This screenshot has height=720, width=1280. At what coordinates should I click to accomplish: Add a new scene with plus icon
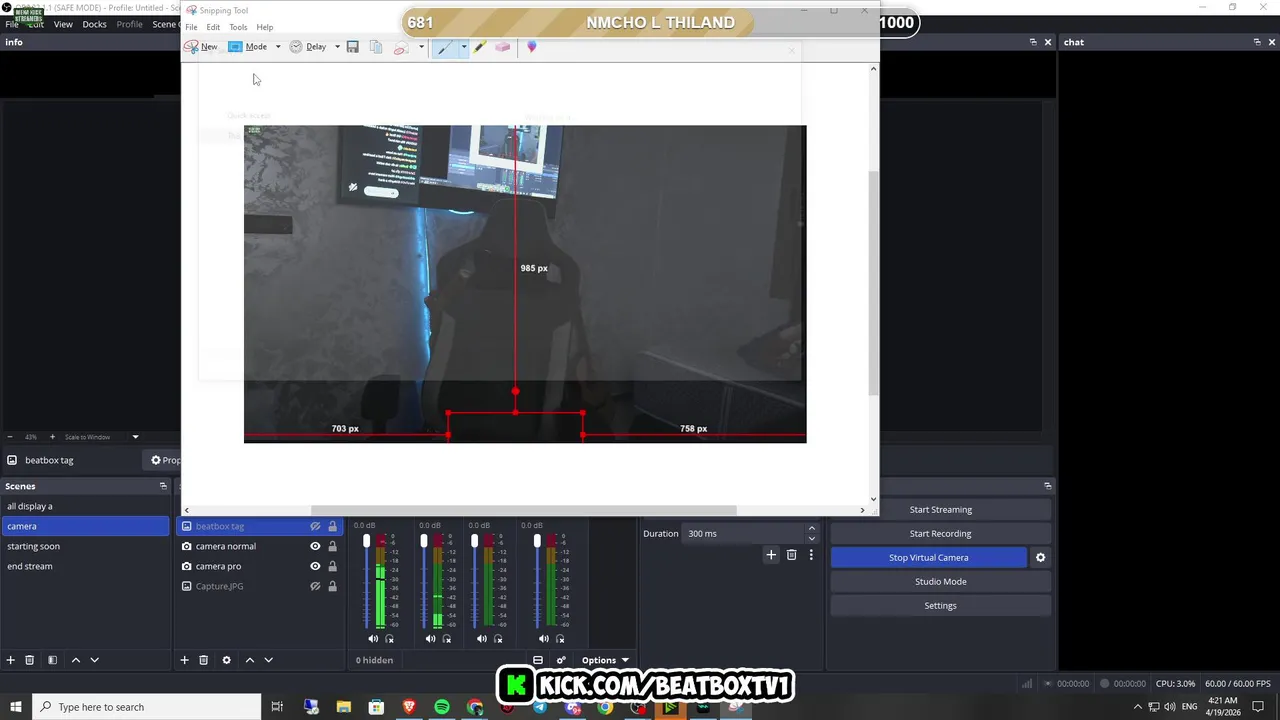pyautogui.click(x=11, y=660)
